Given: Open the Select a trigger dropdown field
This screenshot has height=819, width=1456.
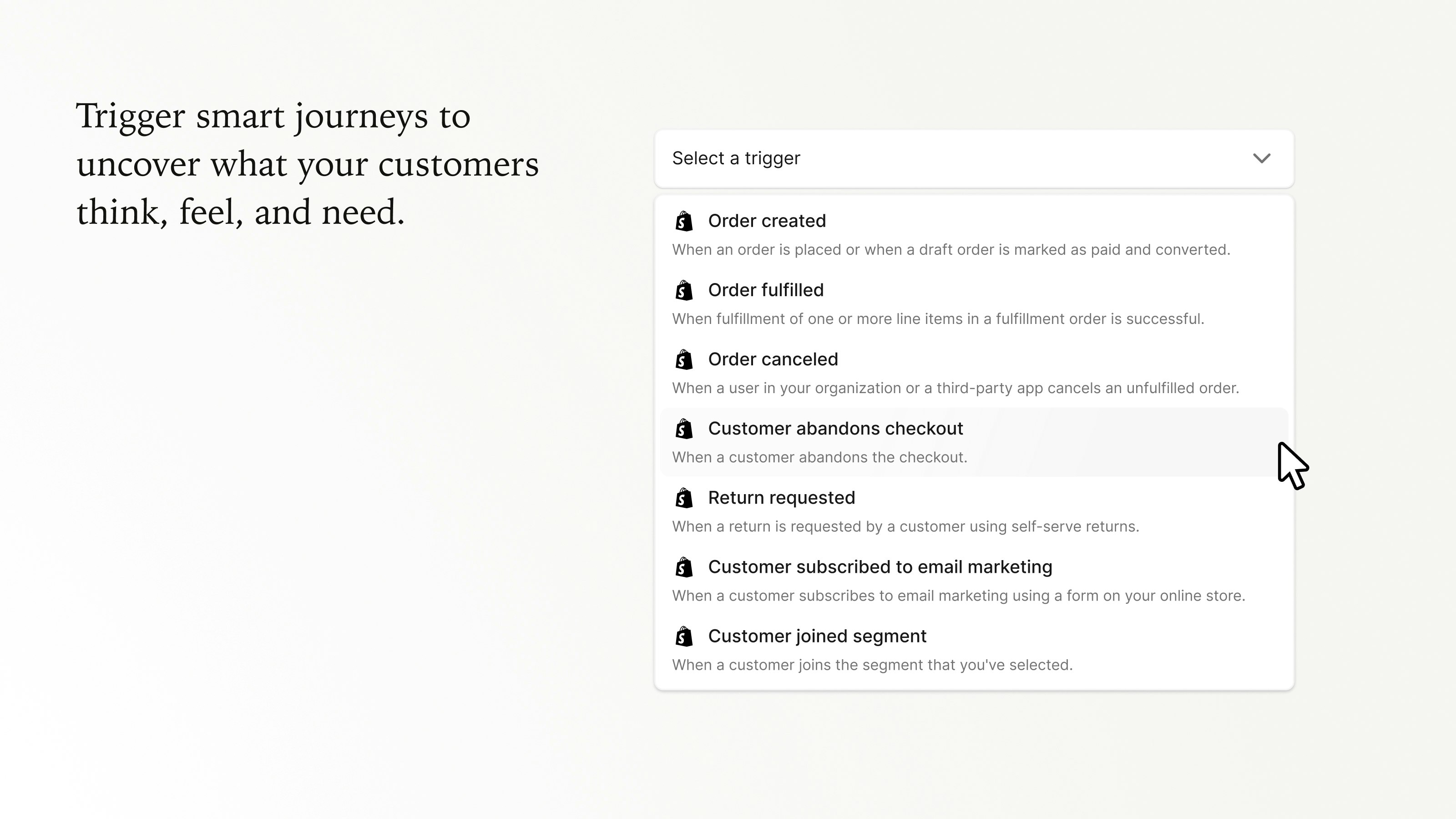Looking at the screenshot, I should click(961, 158).
